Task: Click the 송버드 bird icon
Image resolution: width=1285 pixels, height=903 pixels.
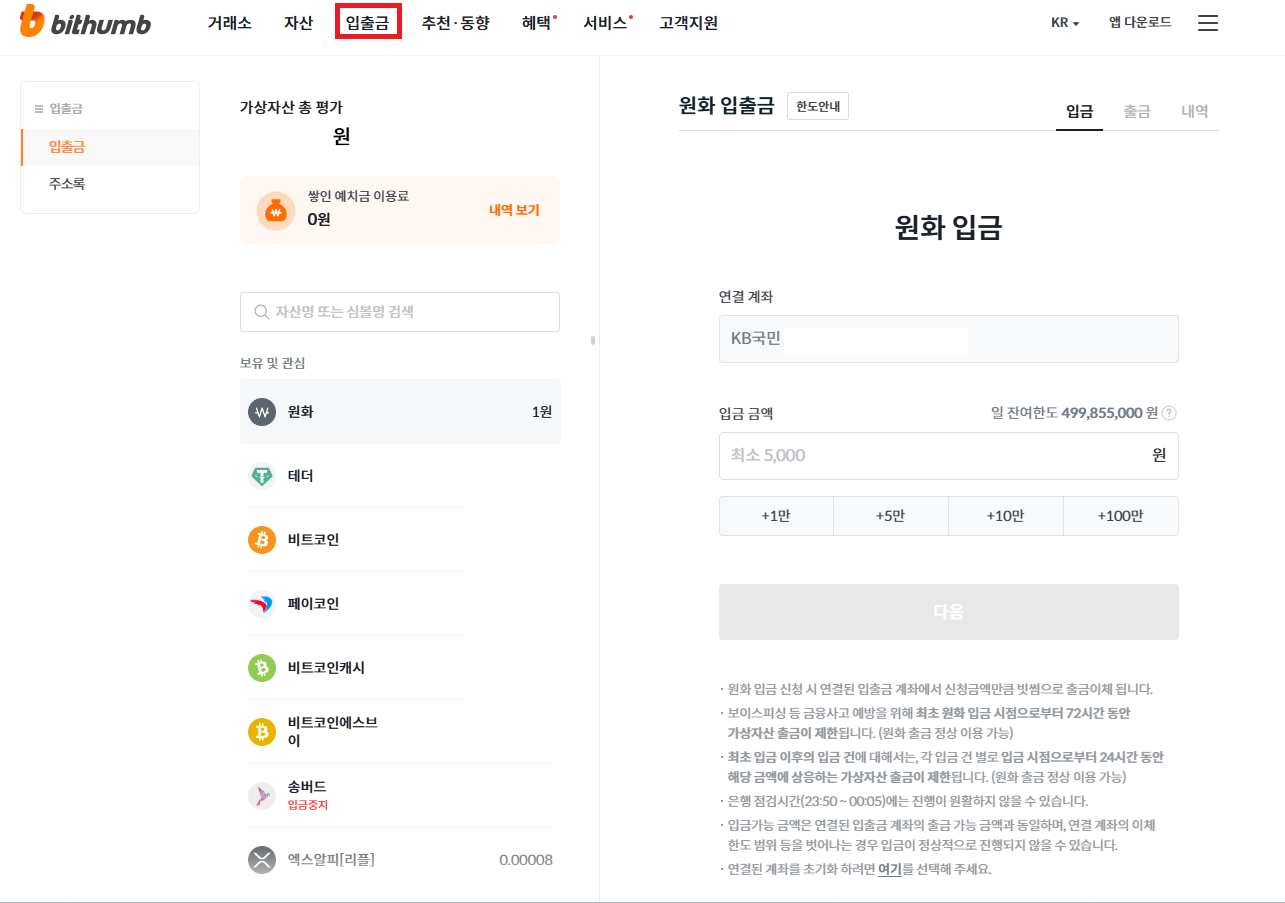Action: tap(262, 796)
